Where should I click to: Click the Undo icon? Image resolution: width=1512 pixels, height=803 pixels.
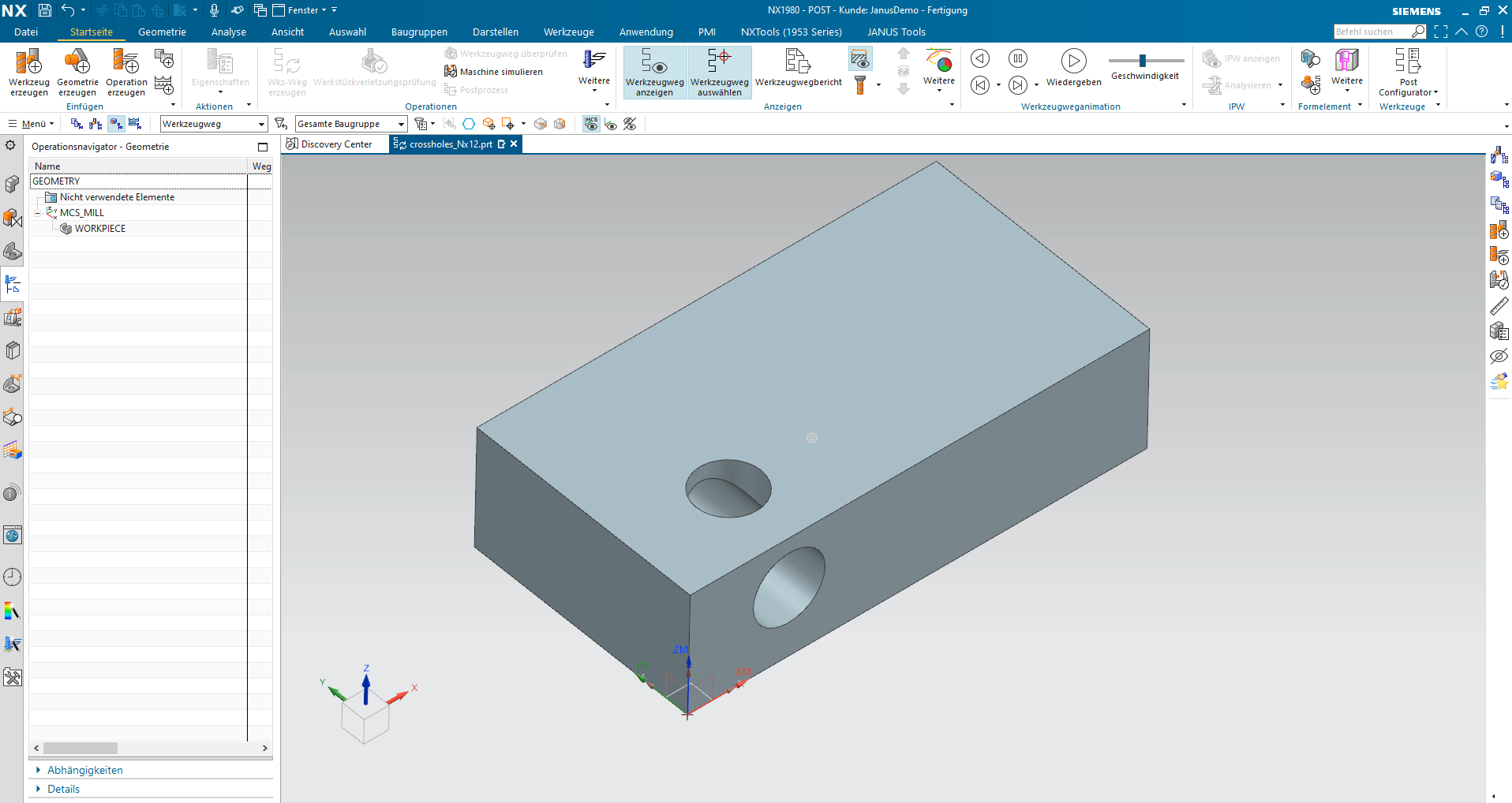click(69, 10)
